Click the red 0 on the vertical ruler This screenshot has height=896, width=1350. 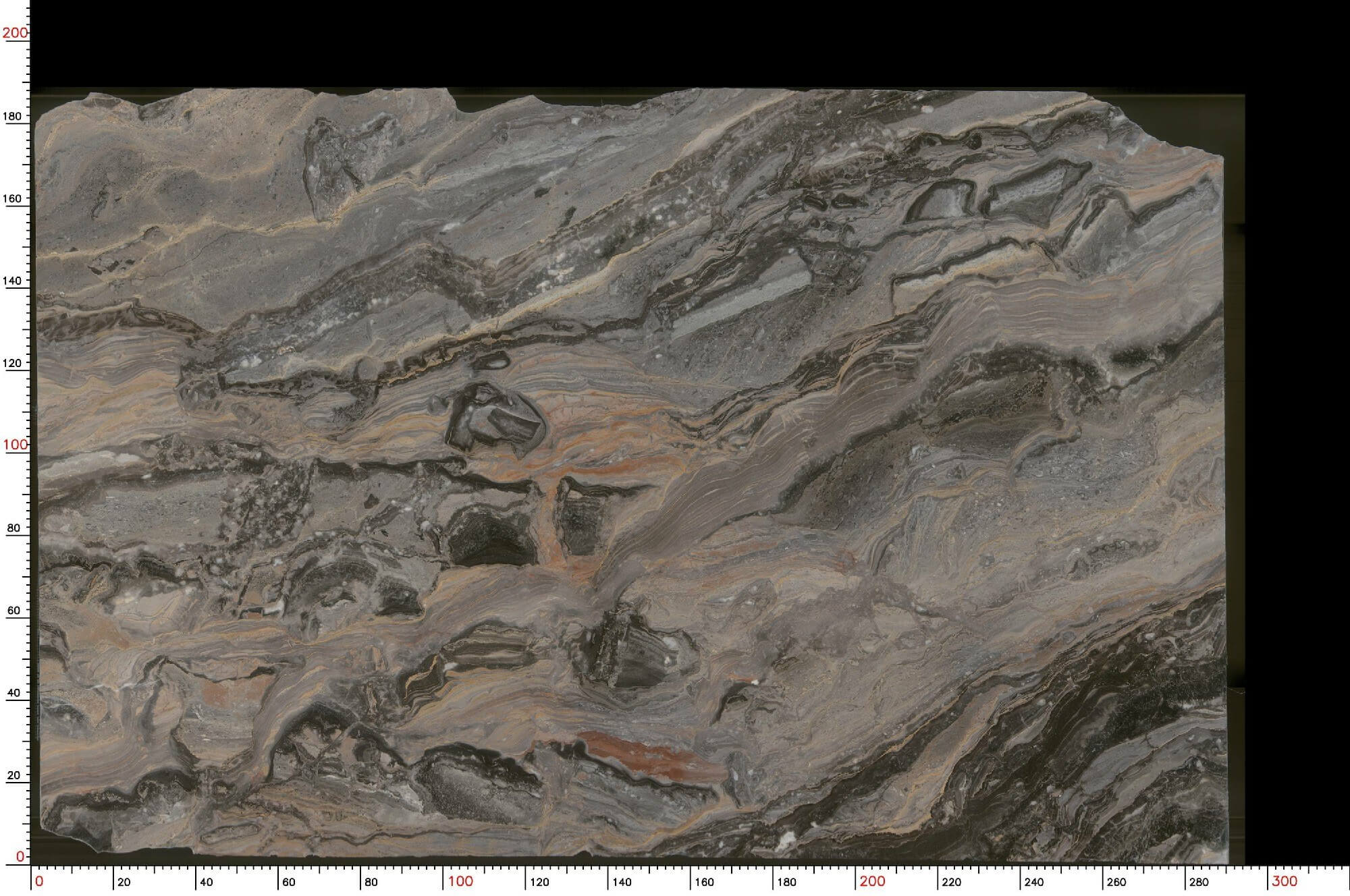tap(20, 856)
